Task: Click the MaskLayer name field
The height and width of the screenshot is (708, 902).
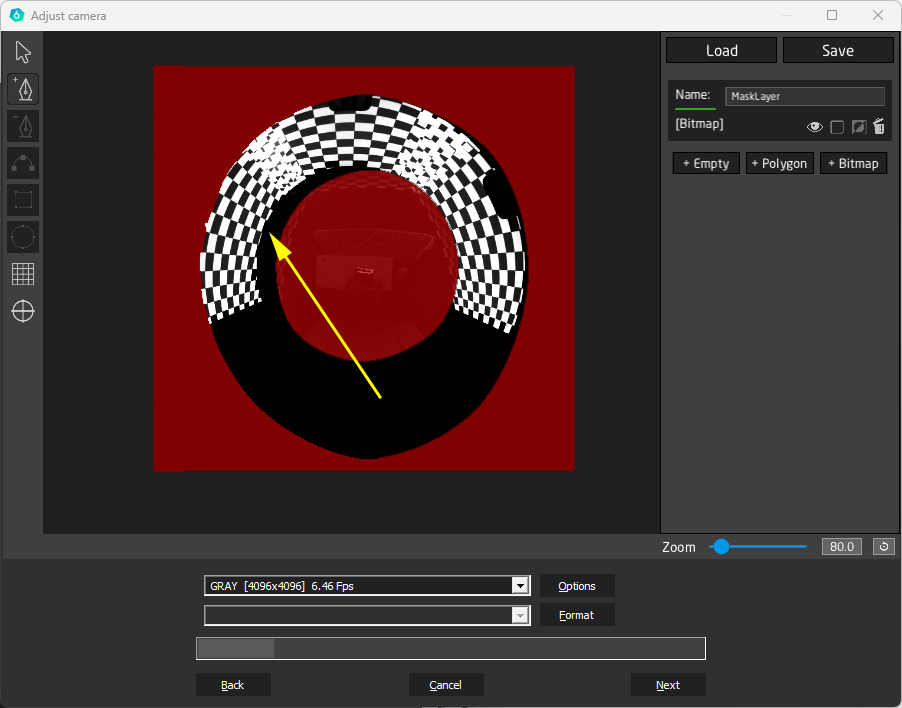Action: click(804, 96)
